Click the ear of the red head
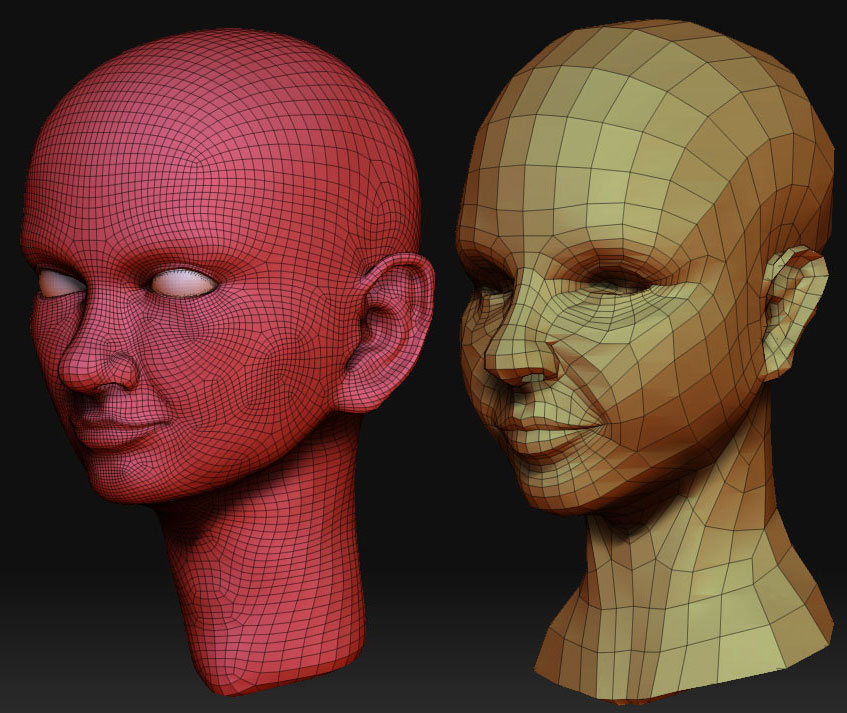Image resolution: width=847 pixels, height=713 pixels. pyautogui.click(x=386, y=333)
